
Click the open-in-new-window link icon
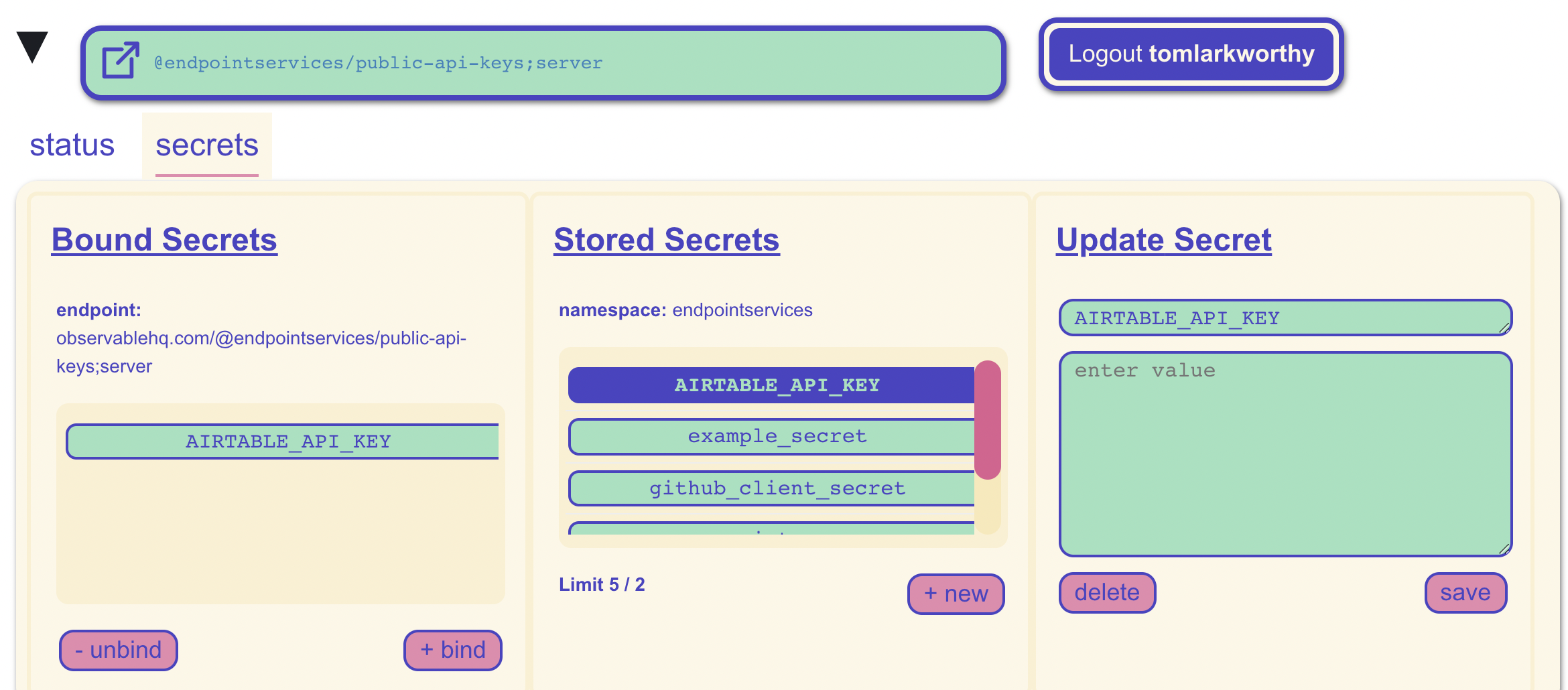click(x=120, y=61)
